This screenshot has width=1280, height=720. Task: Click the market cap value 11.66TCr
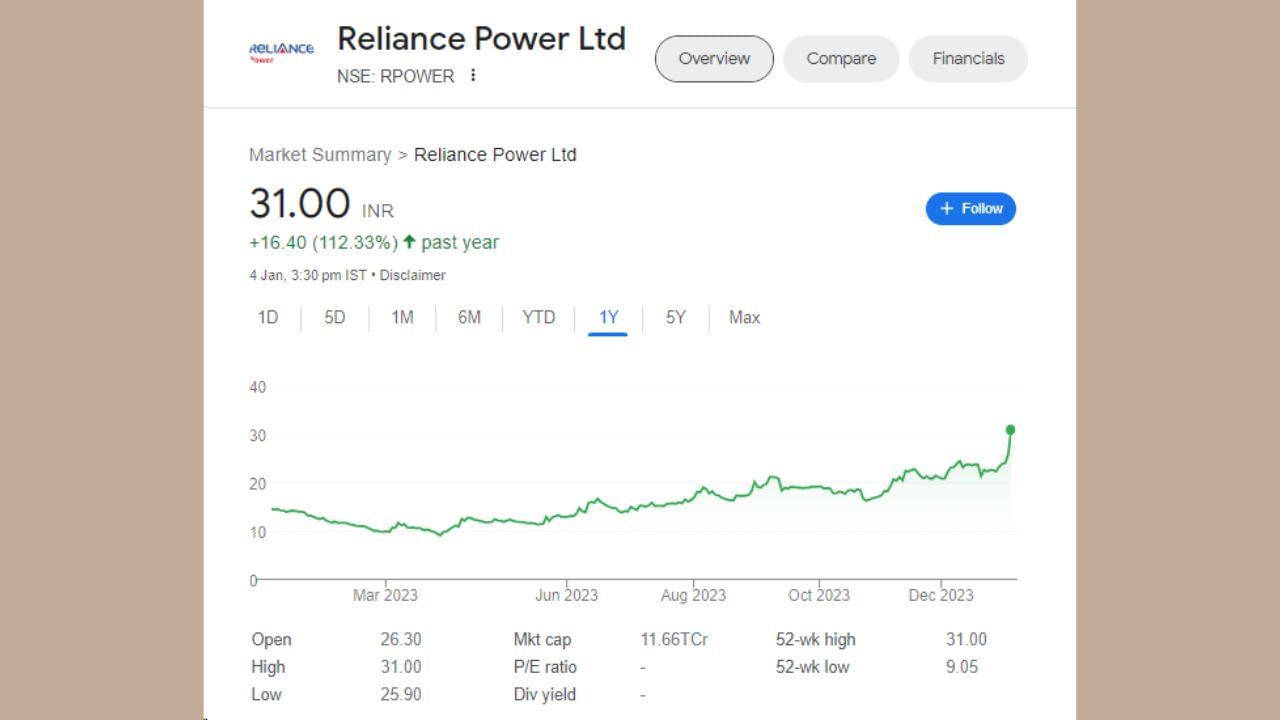pyautogui.click(x=674, y=639)
